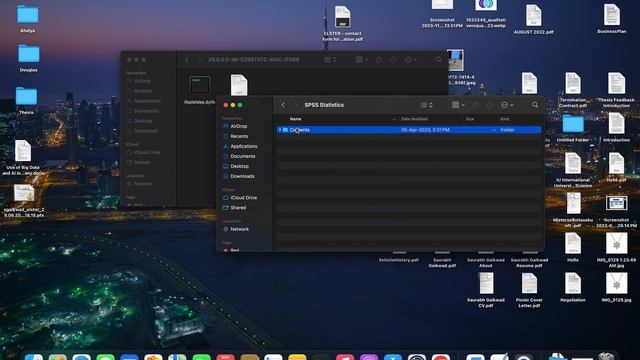The height and width of the screenshot is (360, 640).
Task: Open AirDrop in front Finder sidebar
Action: (x=239, y=126)
